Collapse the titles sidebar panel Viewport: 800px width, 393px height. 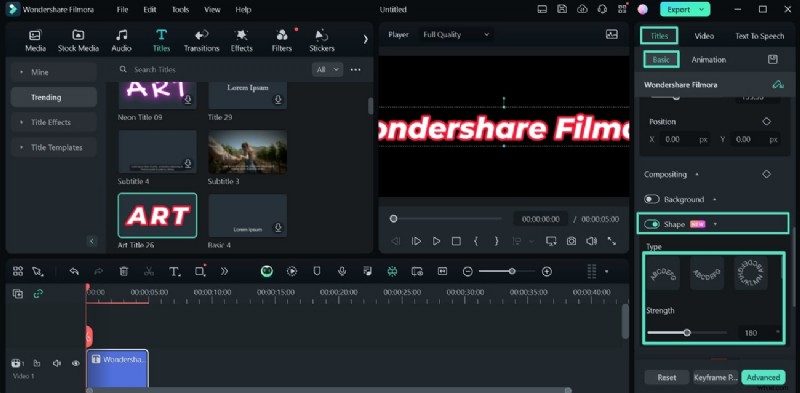(x=92, y=241)
